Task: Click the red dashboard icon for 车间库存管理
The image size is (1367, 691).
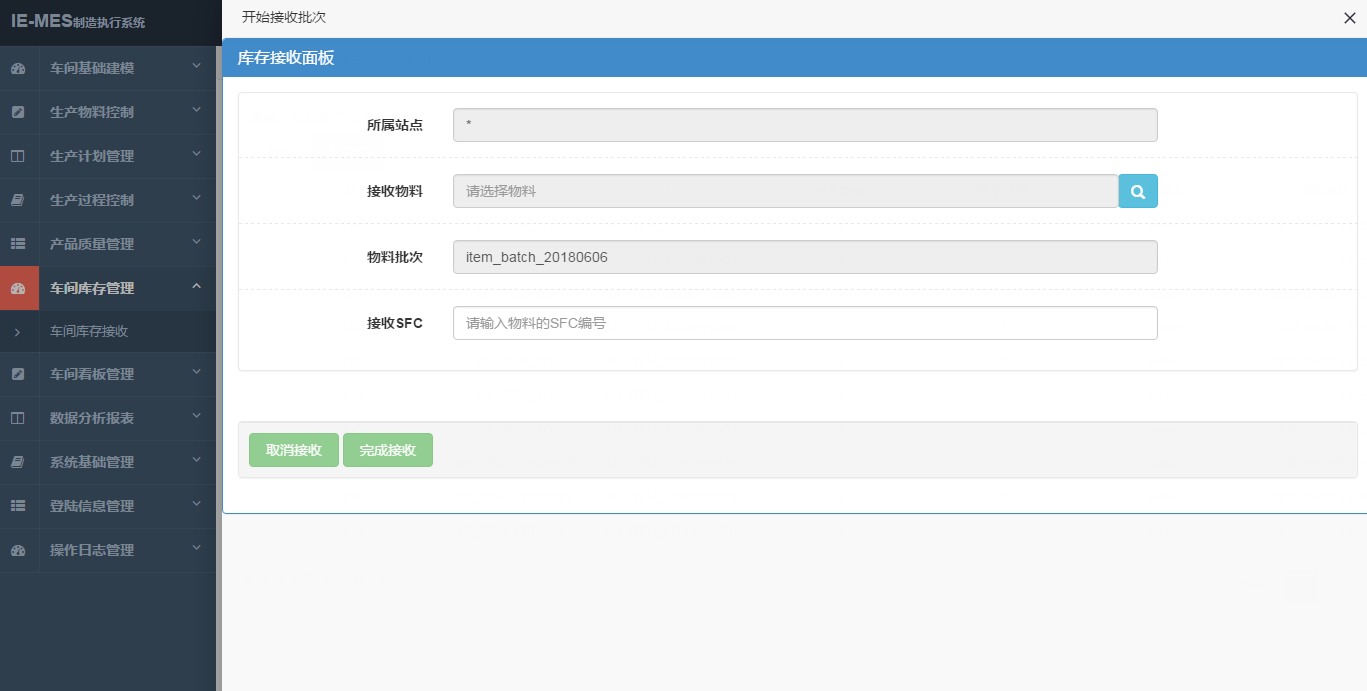Action: click(x=18, y=288)
